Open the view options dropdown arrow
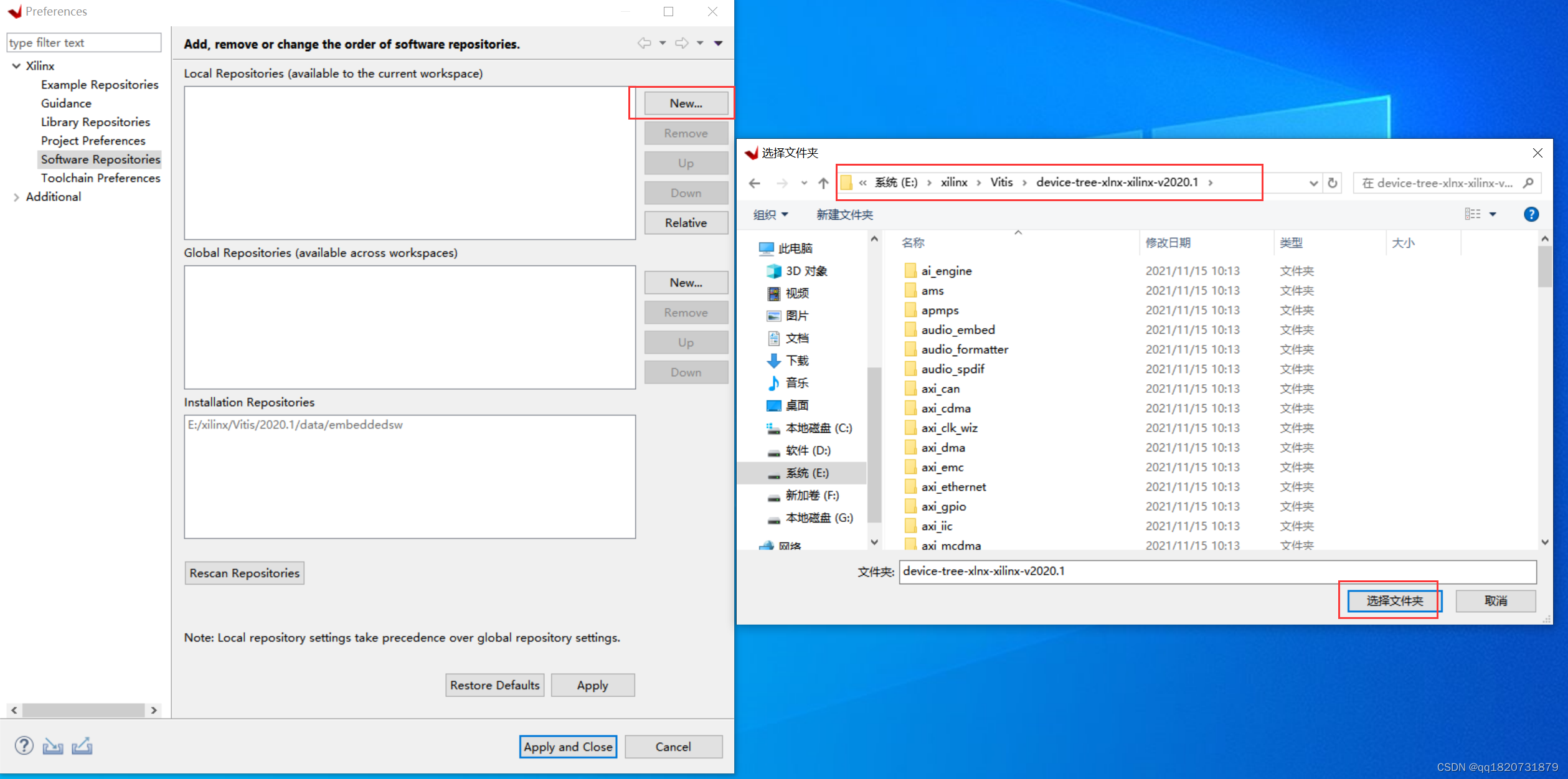Viewport: 1568px width, 779px height. [x=1493, y=214]
